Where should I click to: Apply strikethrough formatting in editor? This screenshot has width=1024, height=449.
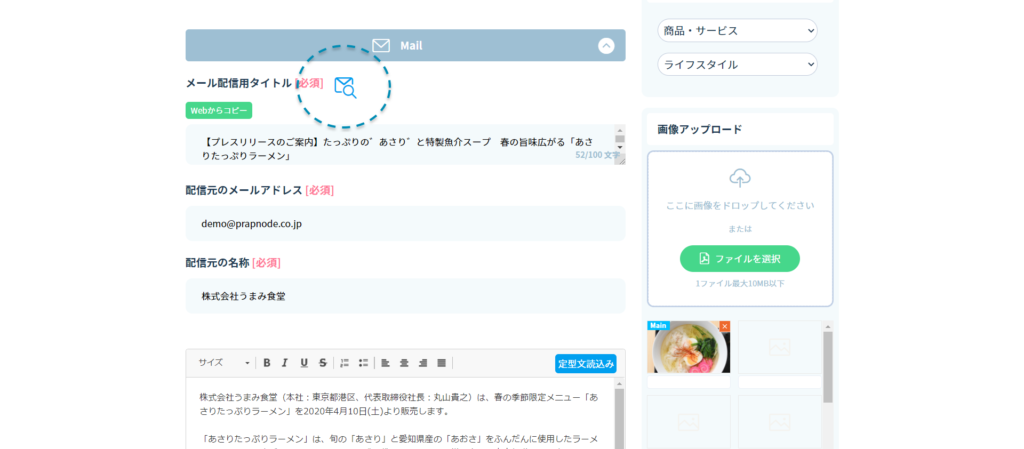click(x=322, y=363)
